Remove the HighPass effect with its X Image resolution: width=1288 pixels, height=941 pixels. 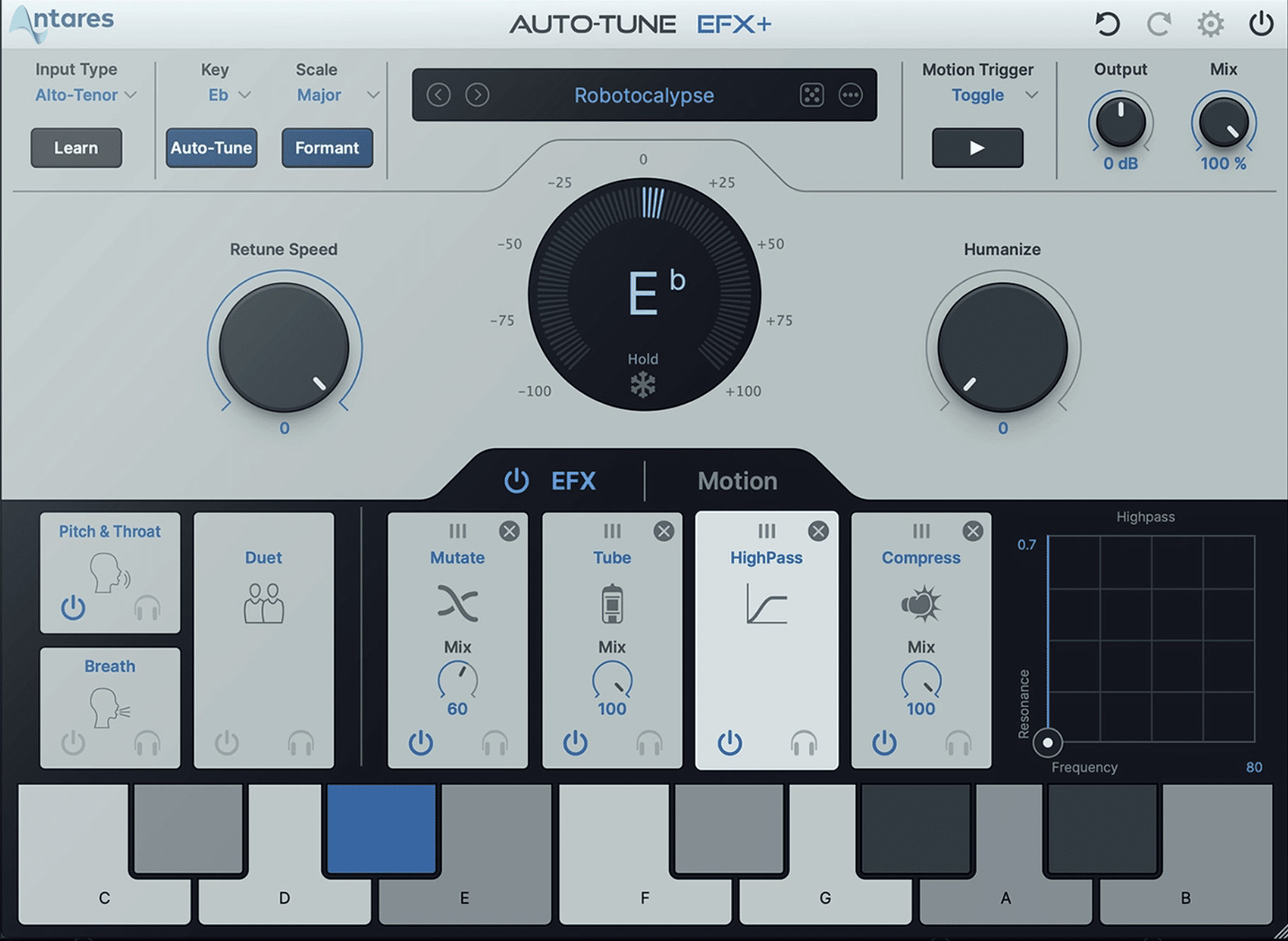(818, 531)
